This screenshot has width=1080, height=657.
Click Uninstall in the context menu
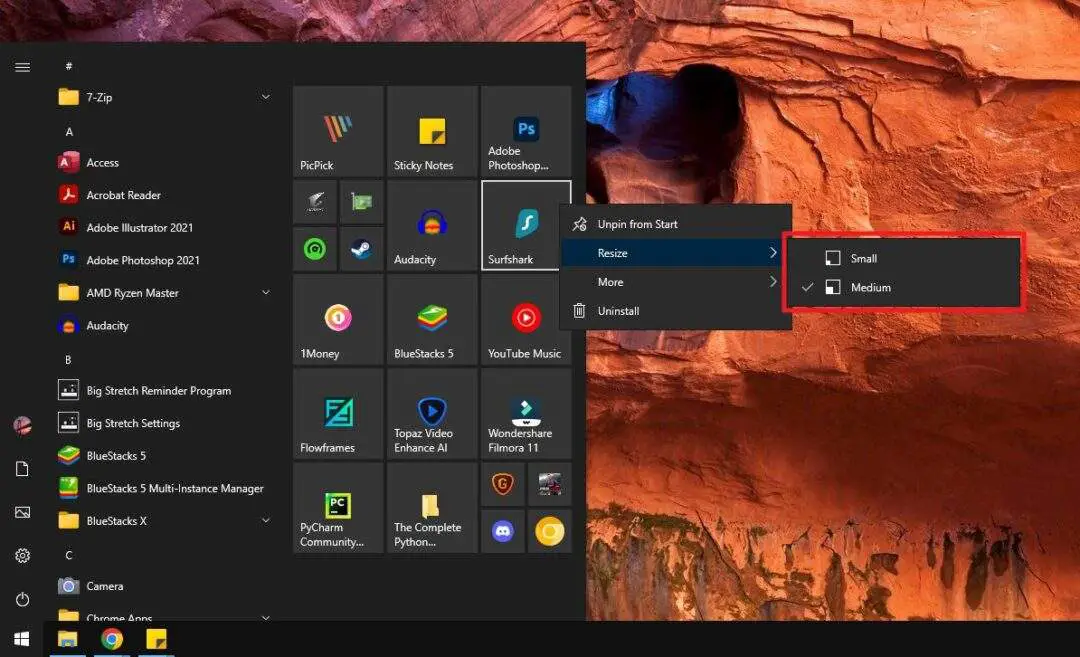(616, 311)
